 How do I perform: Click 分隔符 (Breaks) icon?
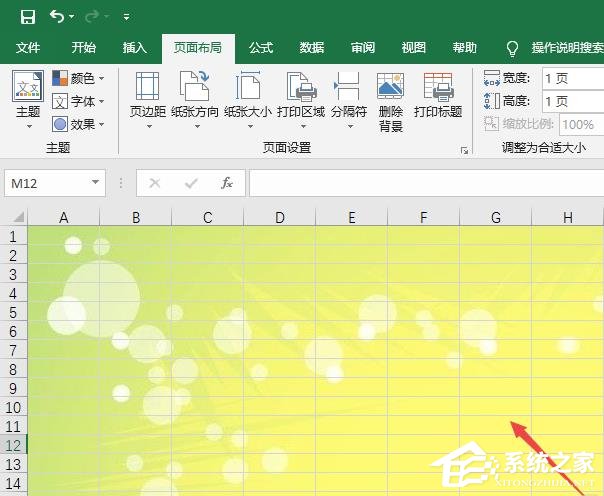349,90
